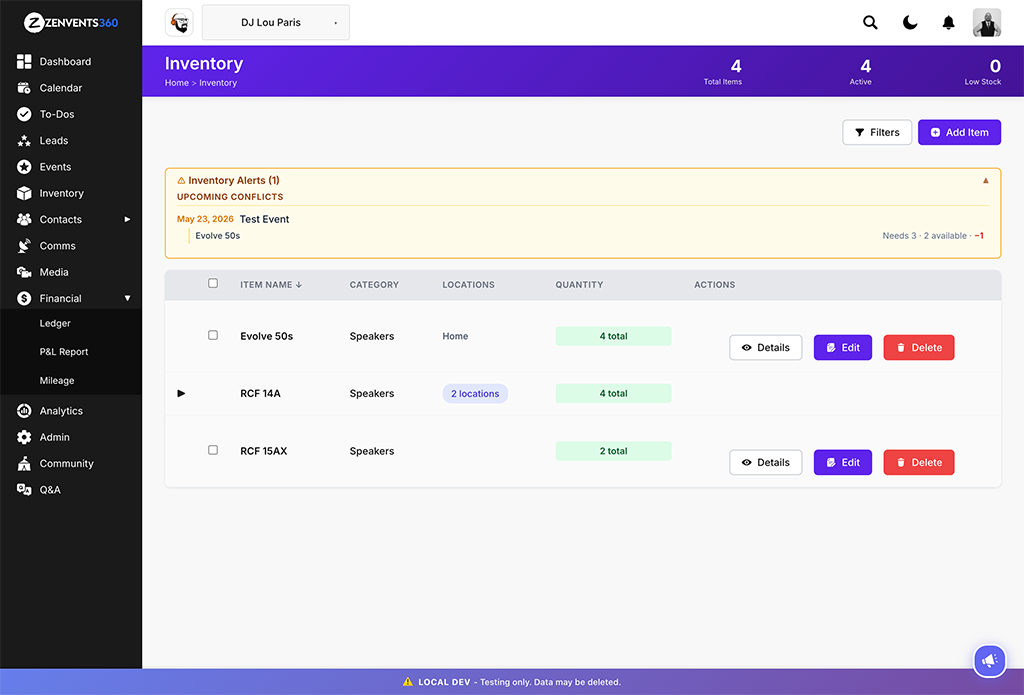1024x695 pixels.
Task: Select the Contacts people icon
Action: (24, 219)
